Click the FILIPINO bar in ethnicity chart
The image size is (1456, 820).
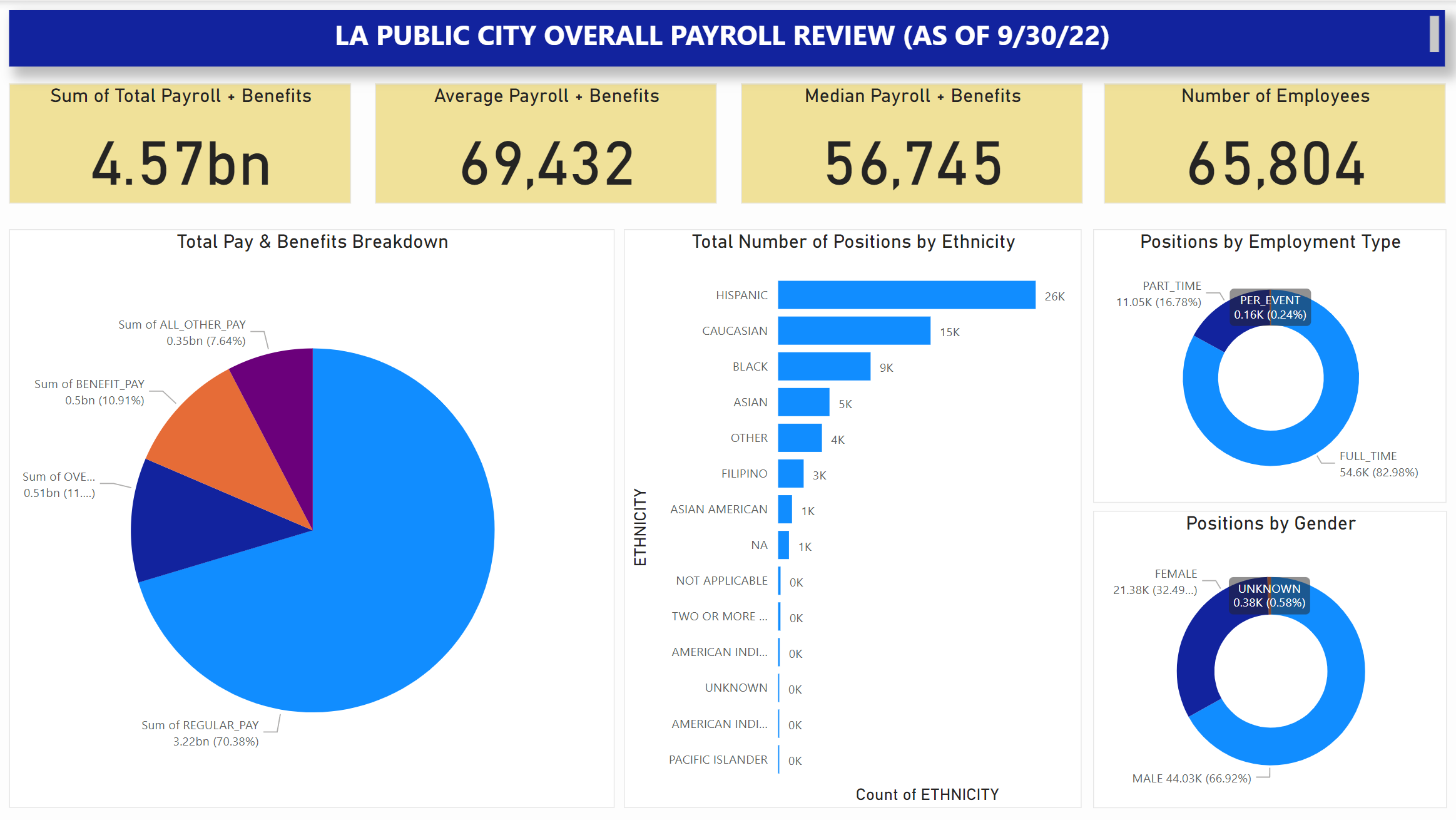pos(791,473)
